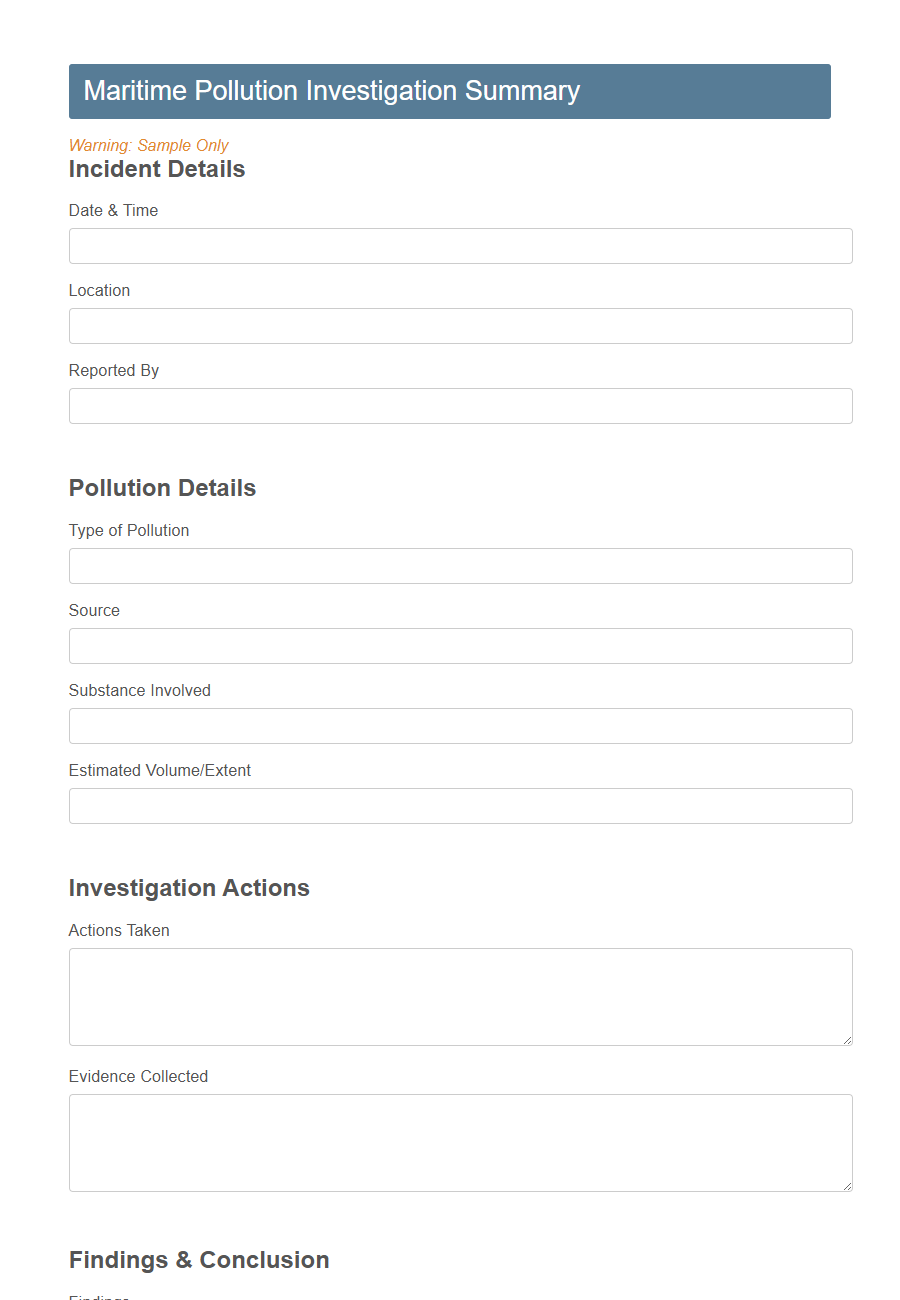This screenshot has width=900, height=1300.
Task: Click the Reported By input field
Action: pos(460,406)
